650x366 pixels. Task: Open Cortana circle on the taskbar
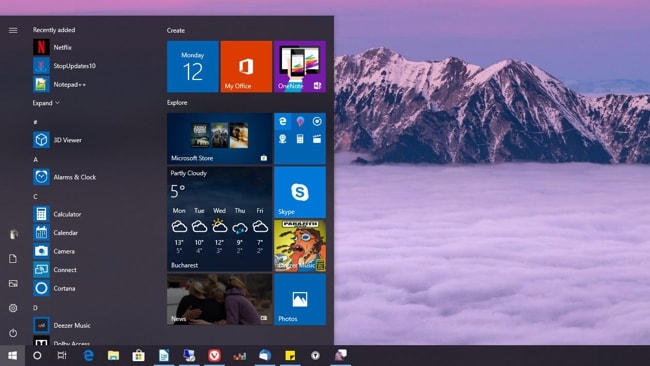tap(37, 356)
